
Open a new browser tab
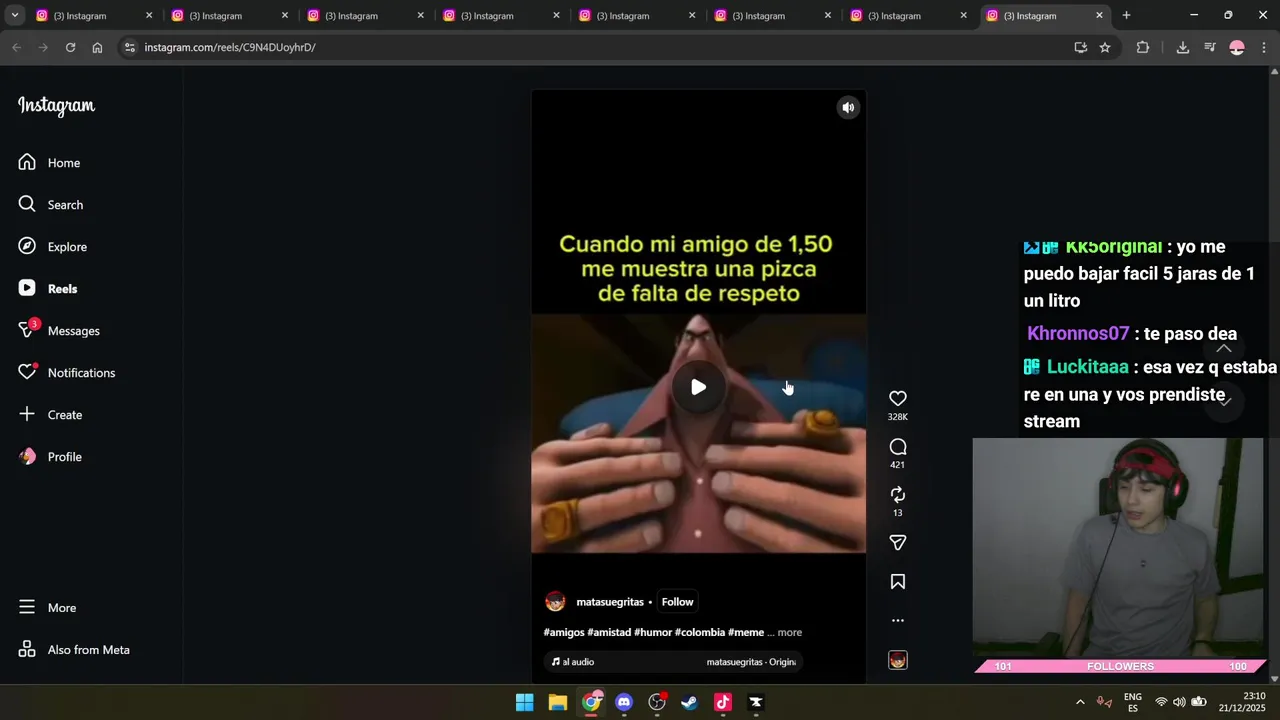click(x=1126, y=15)
